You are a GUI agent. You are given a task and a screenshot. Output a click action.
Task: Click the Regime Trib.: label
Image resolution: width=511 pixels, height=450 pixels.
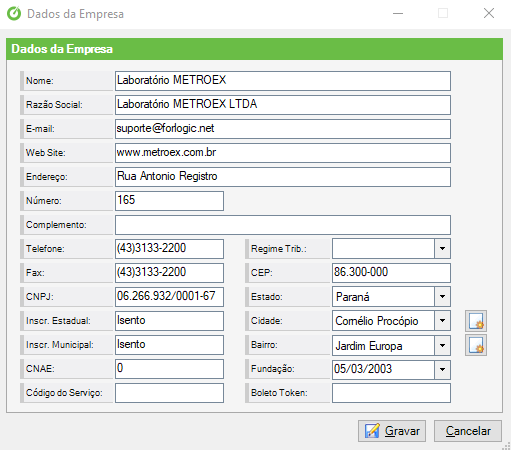[279, 249]
